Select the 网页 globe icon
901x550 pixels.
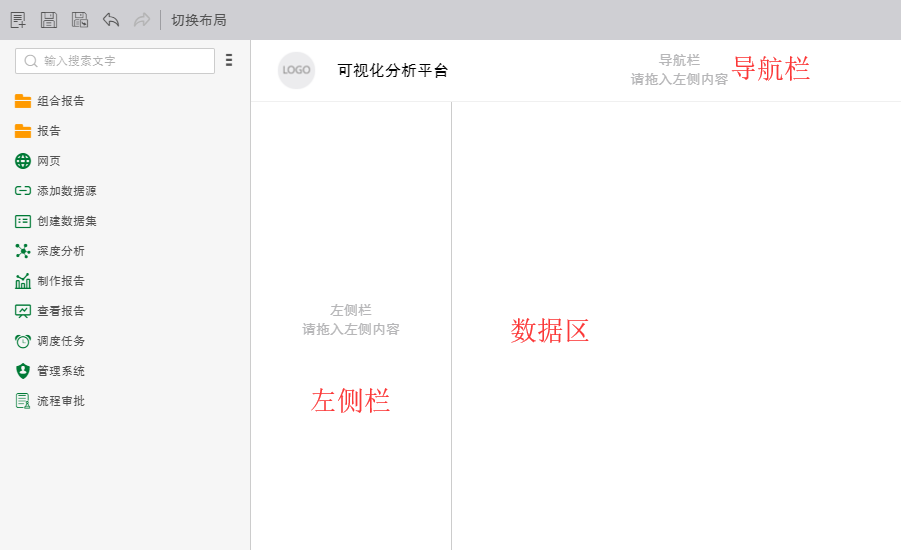click(23, 161)
